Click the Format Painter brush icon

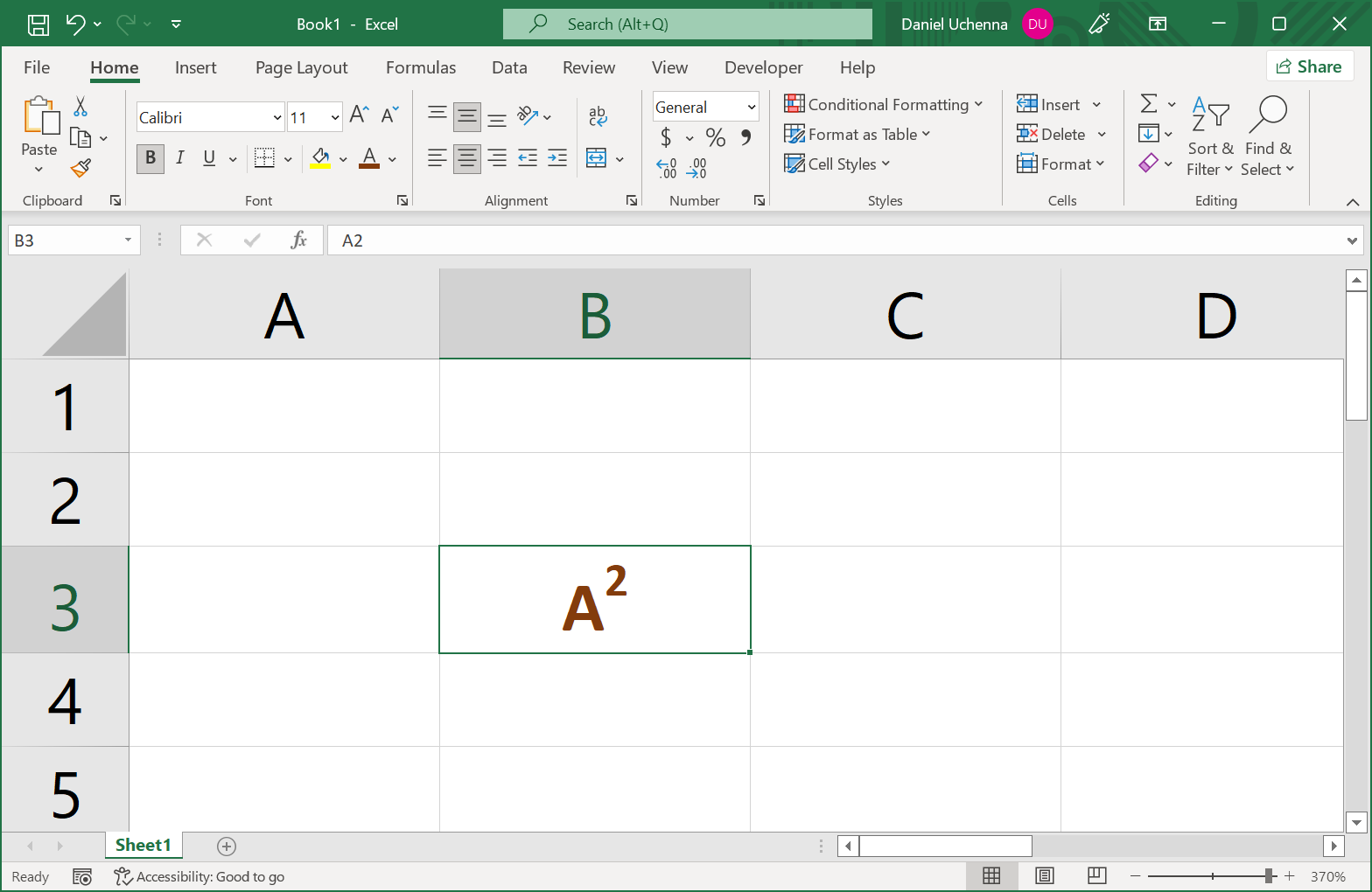tap(81, 167)
